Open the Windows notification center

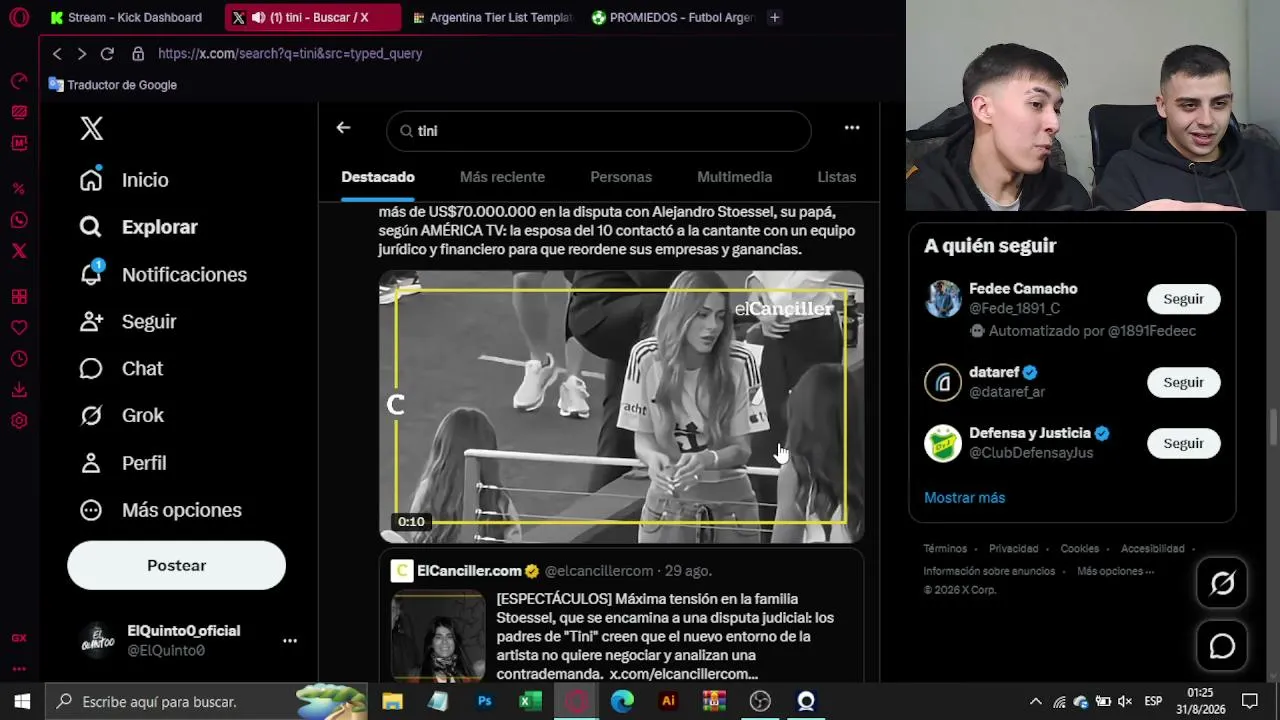(x=1250, y=702)
